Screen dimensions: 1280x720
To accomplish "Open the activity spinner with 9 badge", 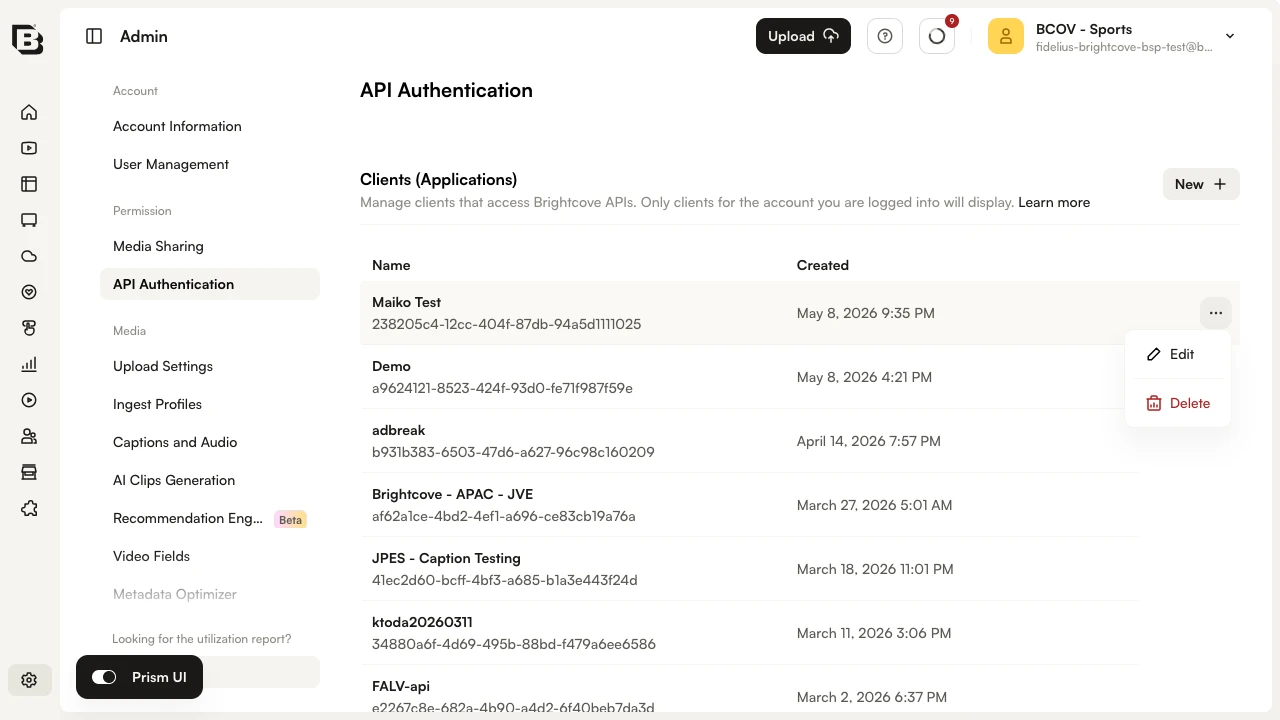I will (937, 36).
